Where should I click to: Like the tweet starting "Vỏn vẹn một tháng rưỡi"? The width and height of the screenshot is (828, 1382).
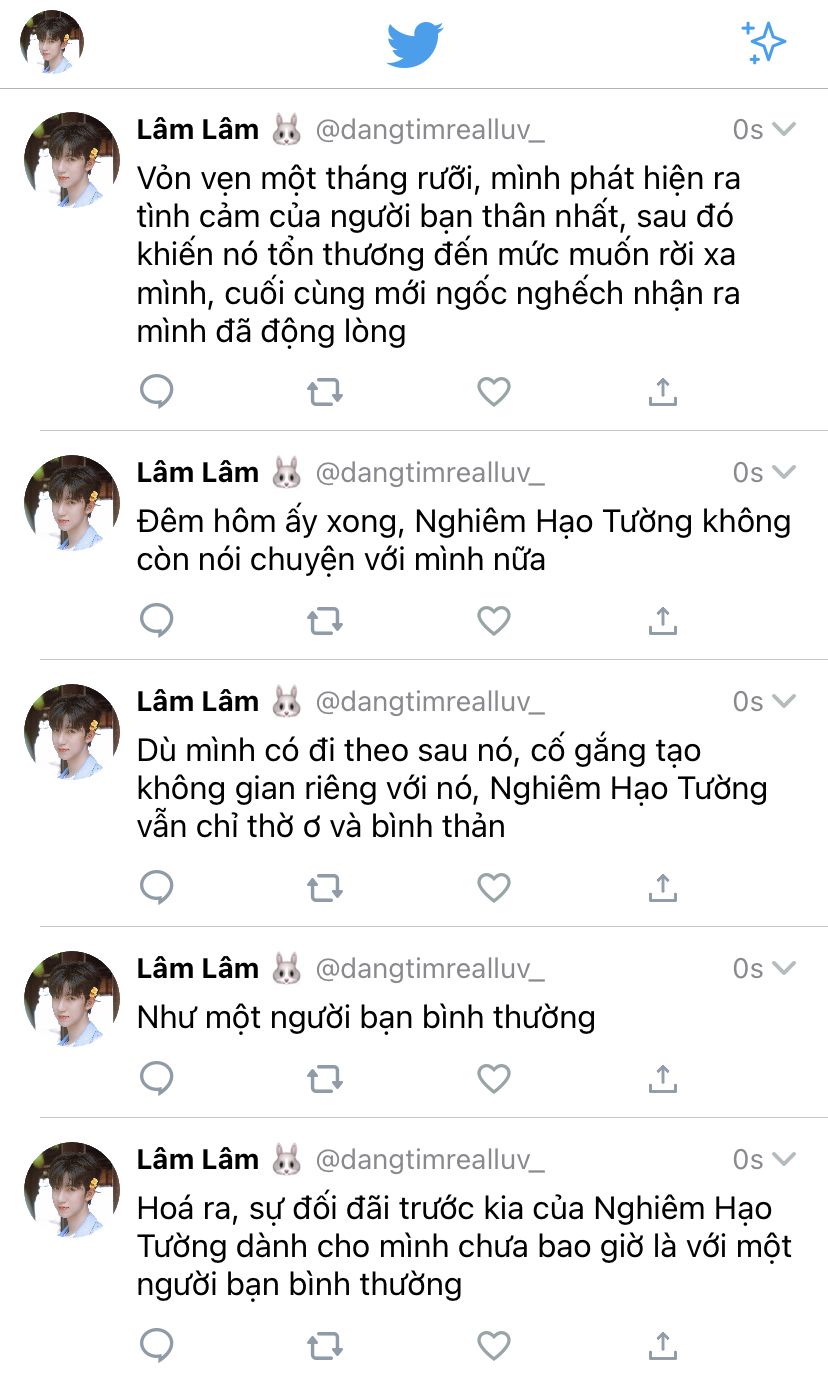point(494,392)
